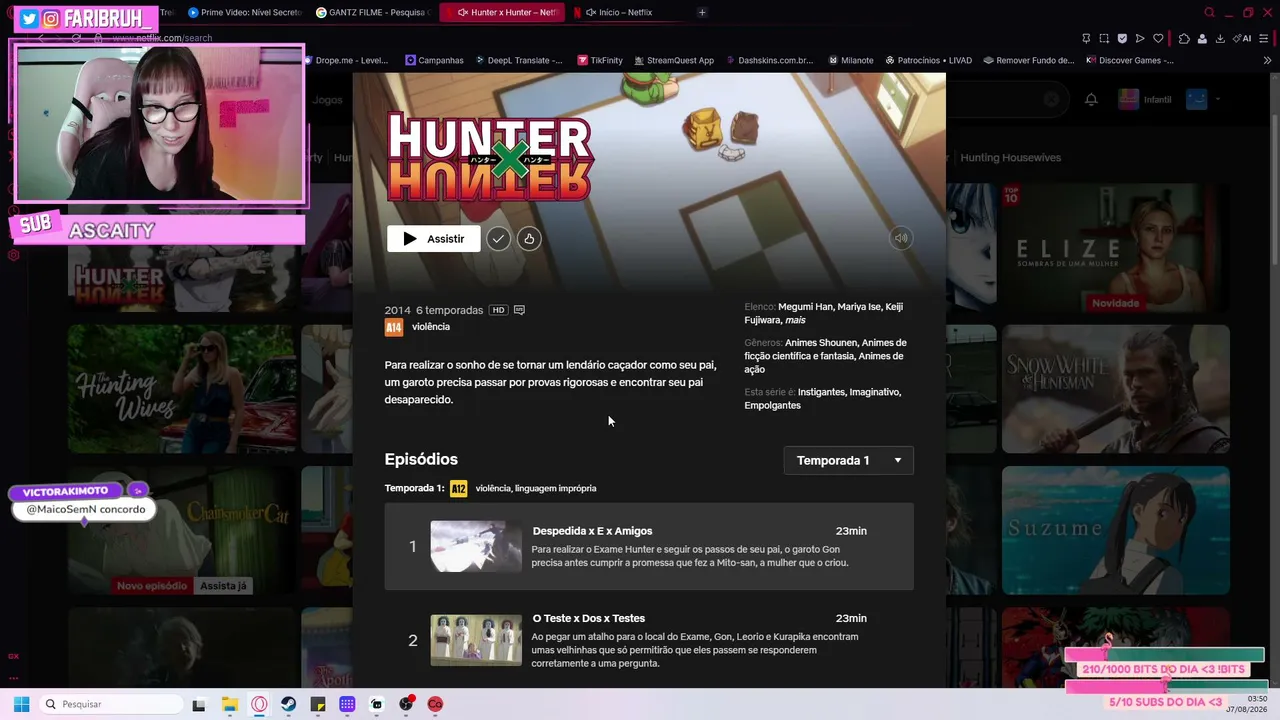Open TikFinity bookmark
Screen dimensions: 1280x720
tap(600, 60)
